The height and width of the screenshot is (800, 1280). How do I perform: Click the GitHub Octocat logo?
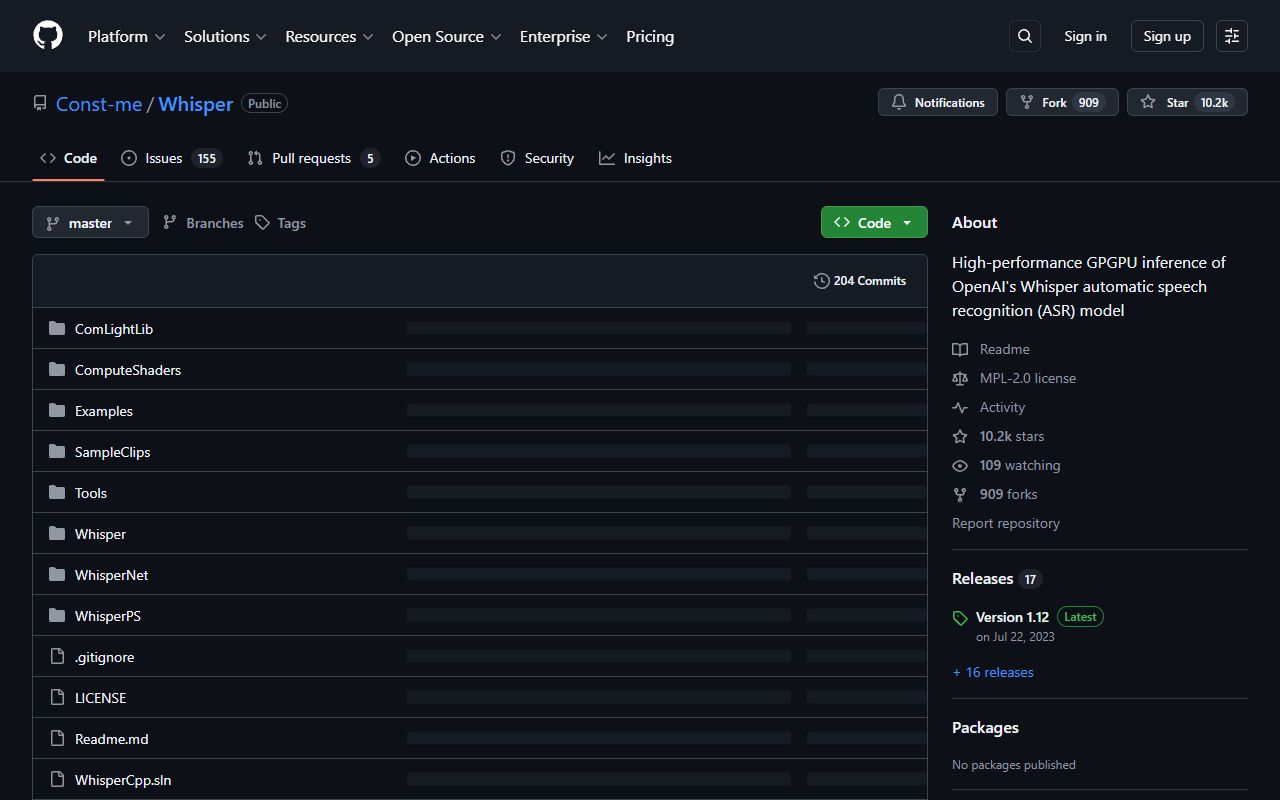(x=47, y=36)
